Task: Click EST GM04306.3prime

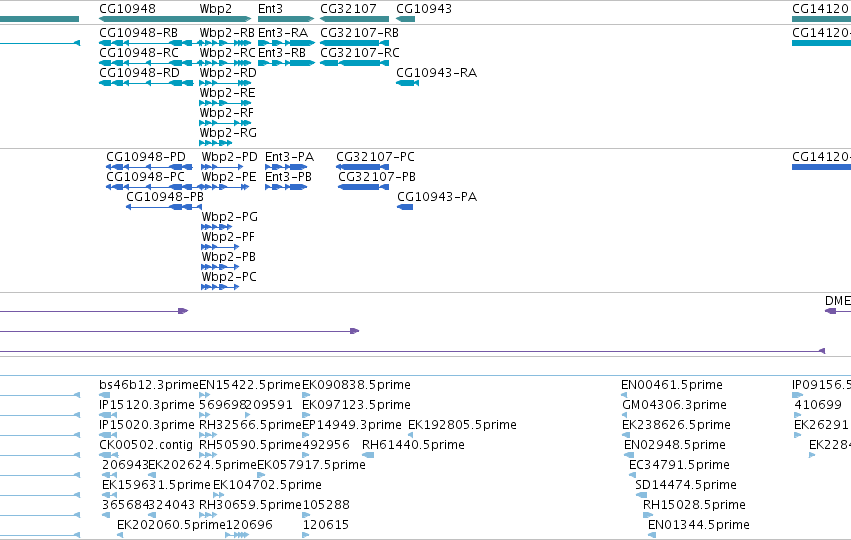Action: [625, 415]
